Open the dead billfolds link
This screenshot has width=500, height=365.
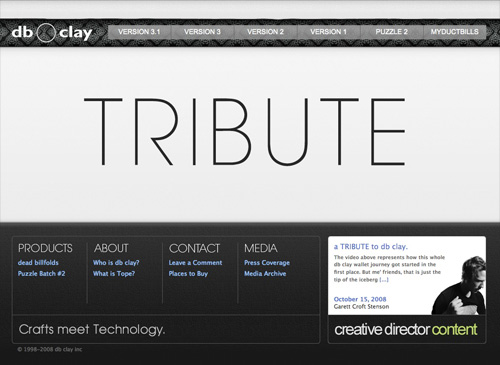click(x=38, y=263)
